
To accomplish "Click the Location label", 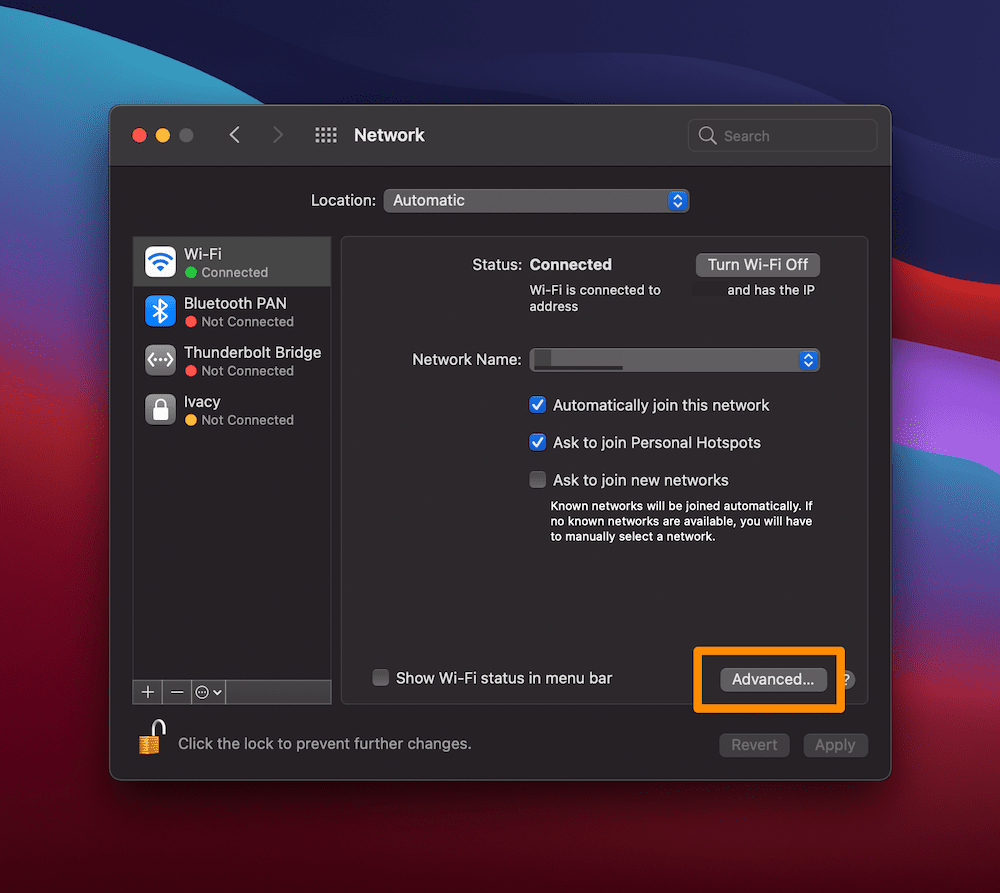I will (343, 200).
